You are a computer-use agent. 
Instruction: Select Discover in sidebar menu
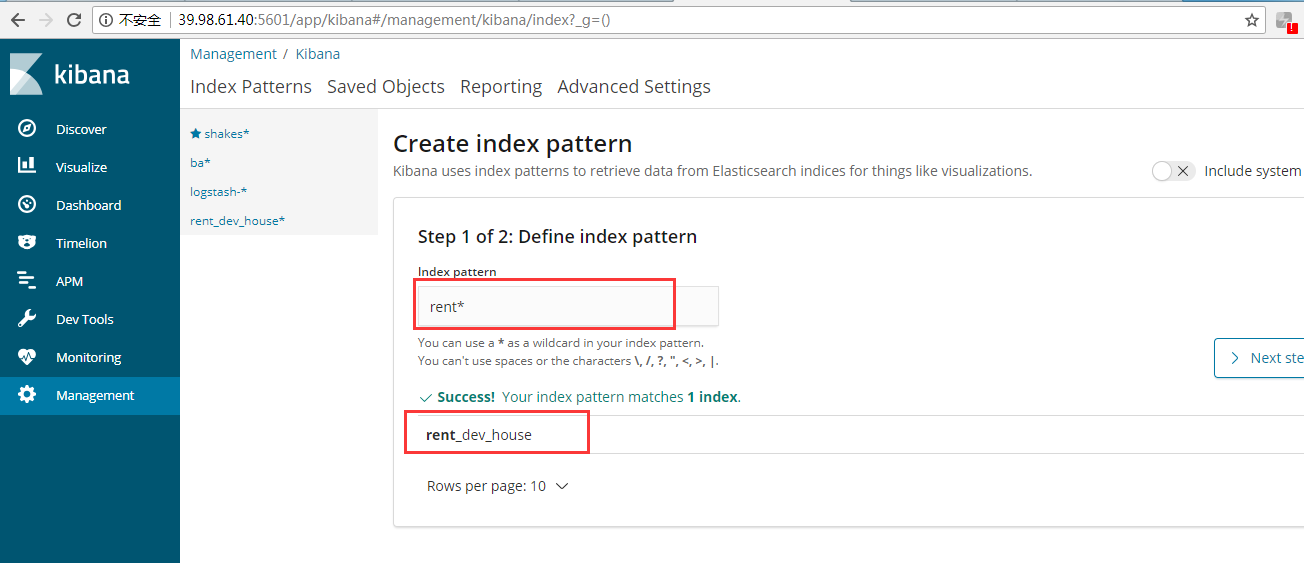(81, 129)
